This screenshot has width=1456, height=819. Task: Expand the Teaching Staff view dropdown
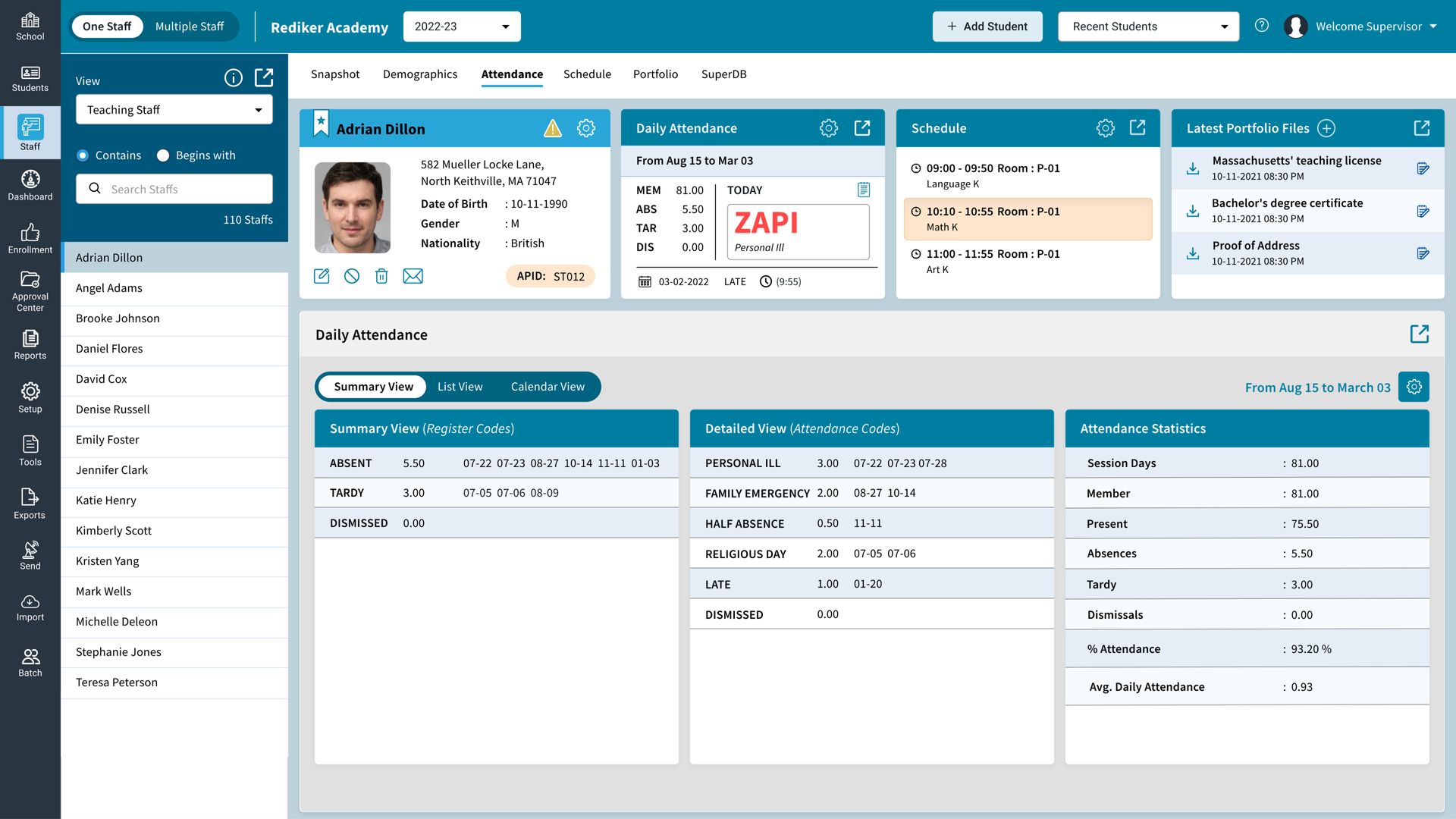[174, 109]
